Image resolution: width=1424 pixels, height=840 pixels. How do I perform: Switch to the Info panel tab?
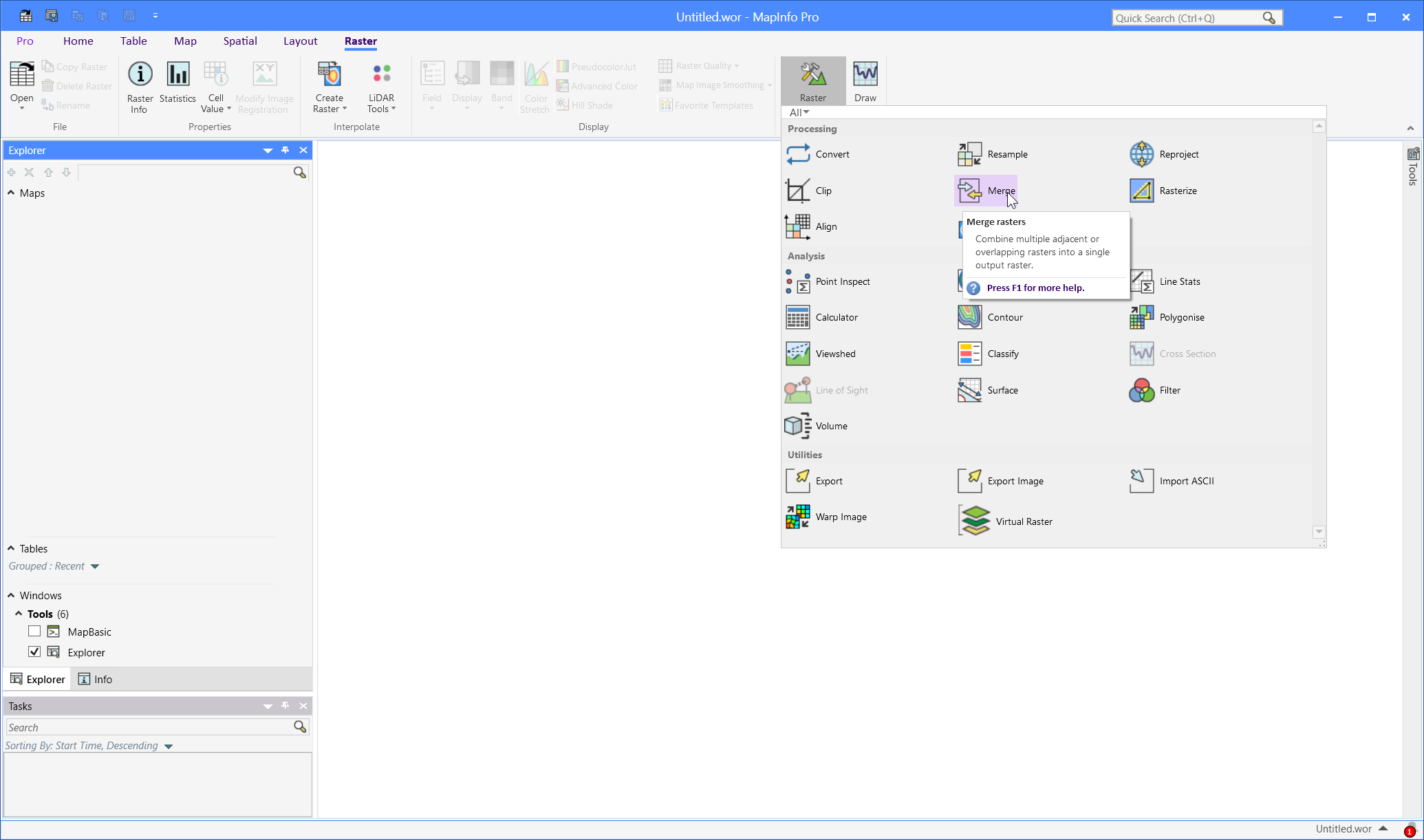click(x=95, y=679)
